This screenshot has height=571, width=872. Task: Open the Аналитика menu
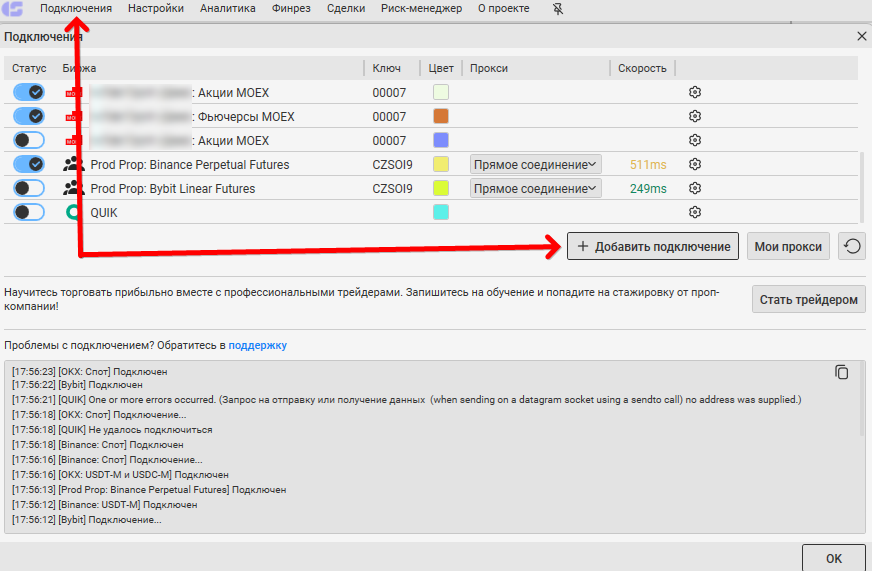[227, 9]
